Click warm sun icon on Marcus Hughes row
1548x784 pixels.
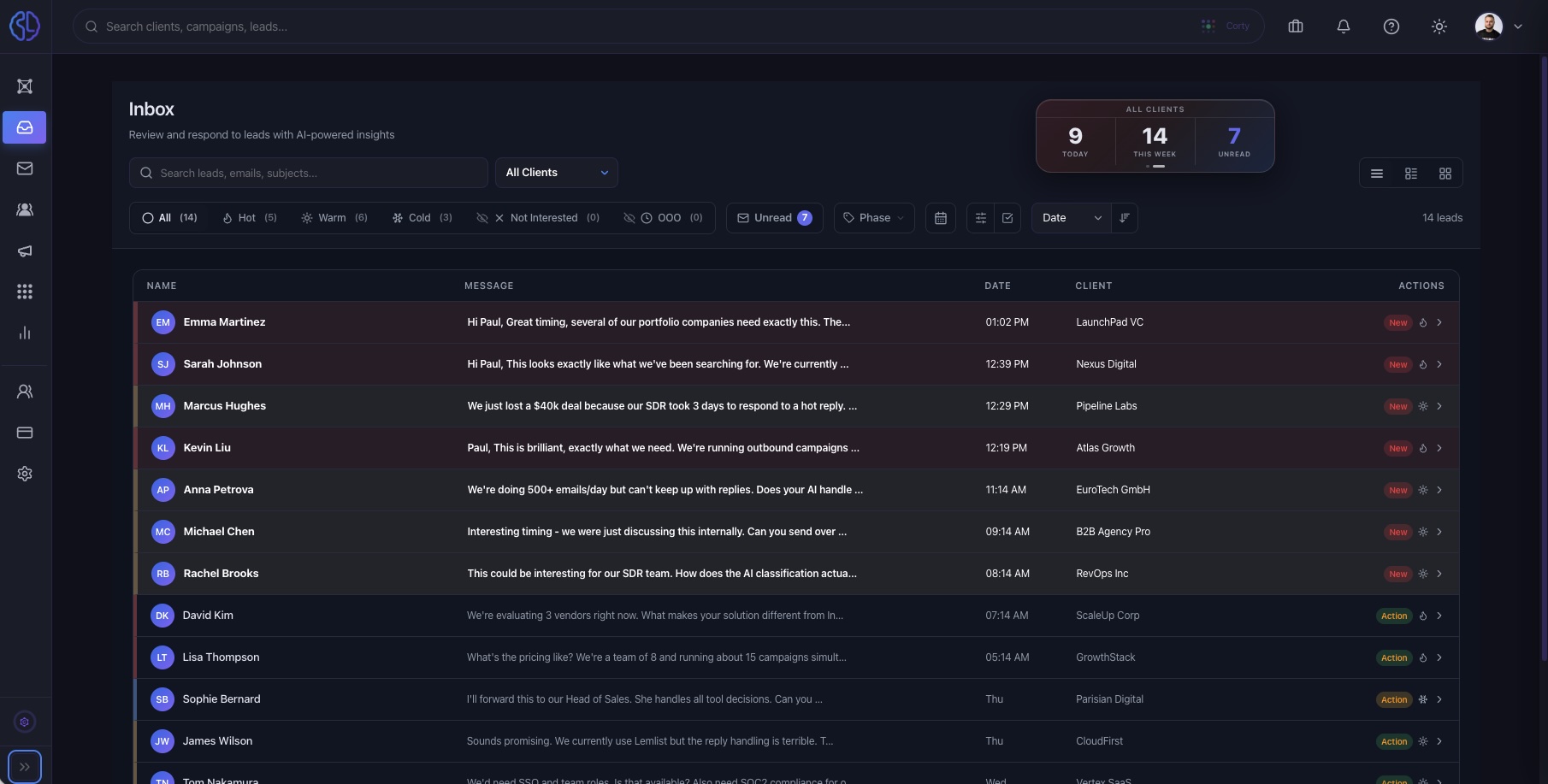click(x=1423, y=406)
